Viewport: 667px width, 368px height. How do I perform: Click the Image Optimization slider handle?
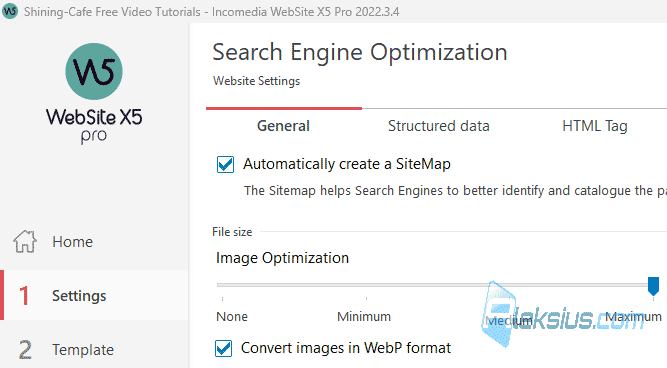point(653,286)
